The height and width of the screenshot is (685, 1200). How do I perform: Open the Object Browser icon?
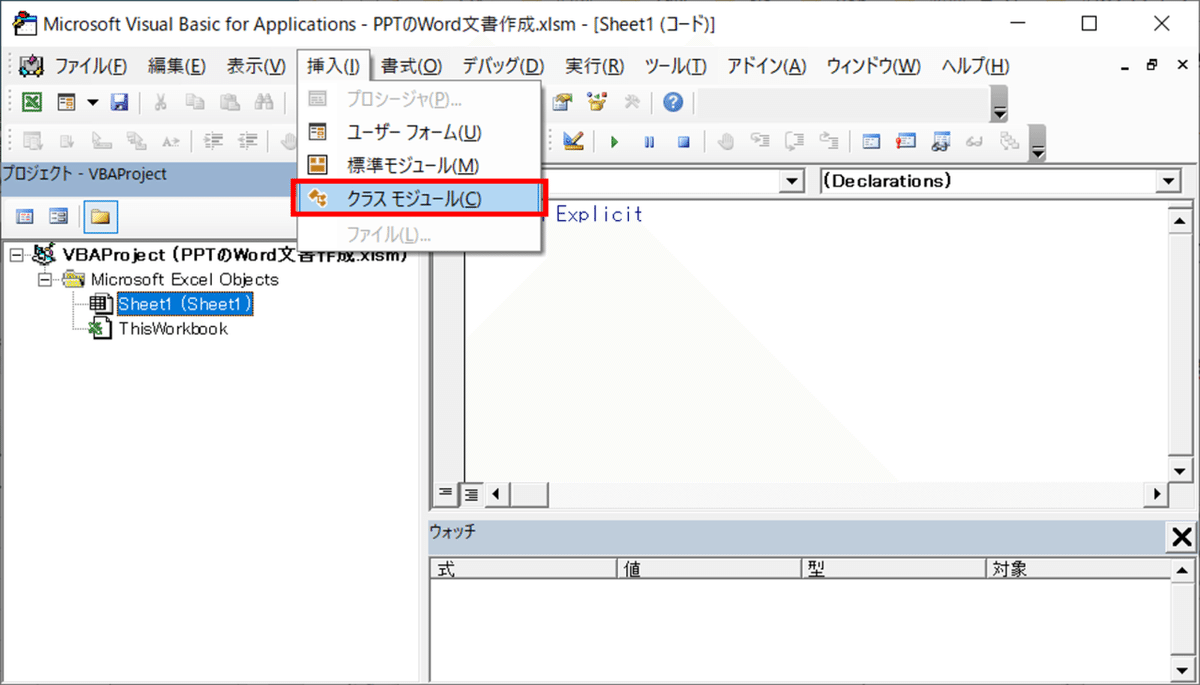597,102
